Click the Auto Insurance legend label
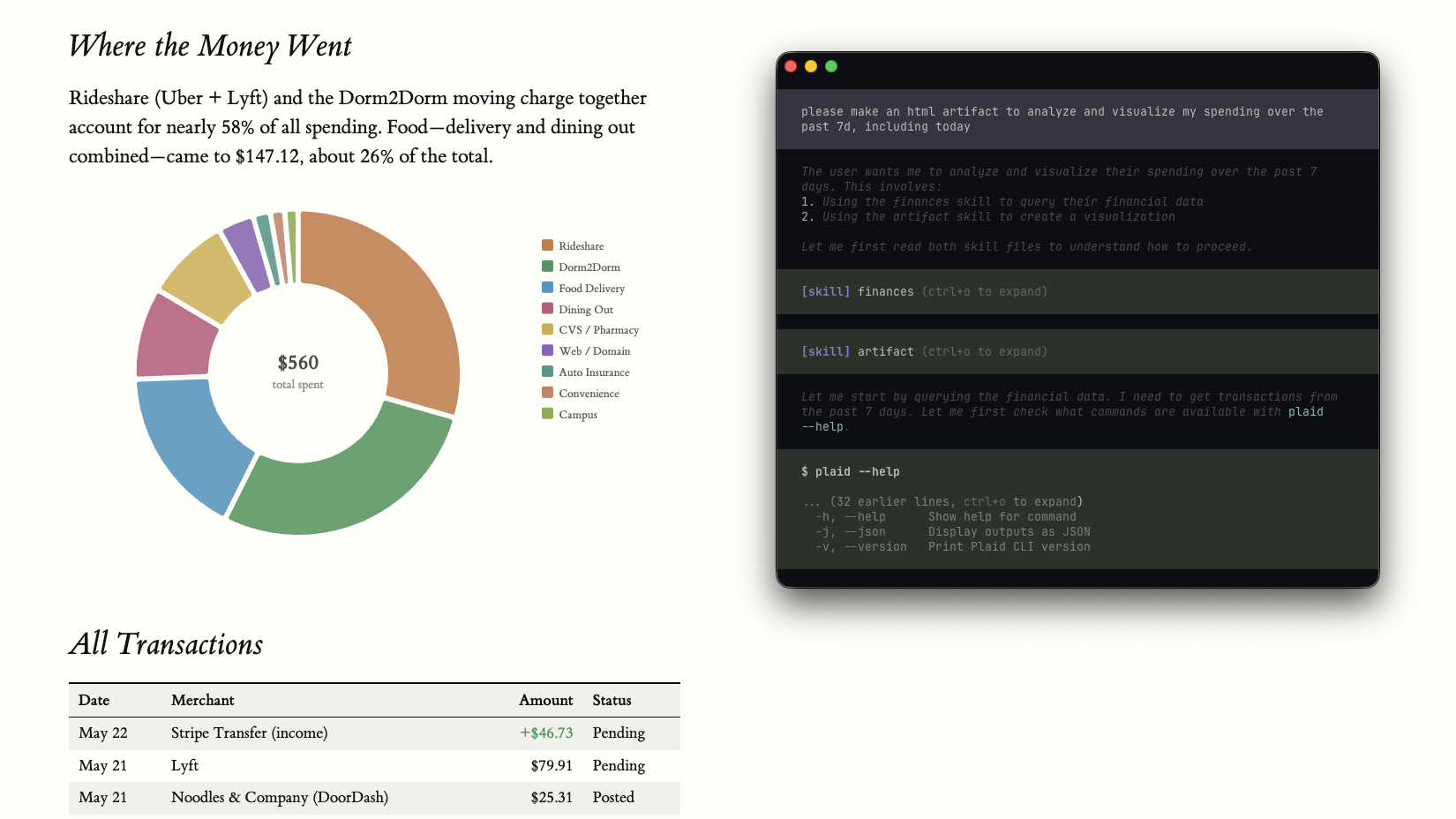The width and height of the screenshot is (1456, 819). click(x=594, y=372)
